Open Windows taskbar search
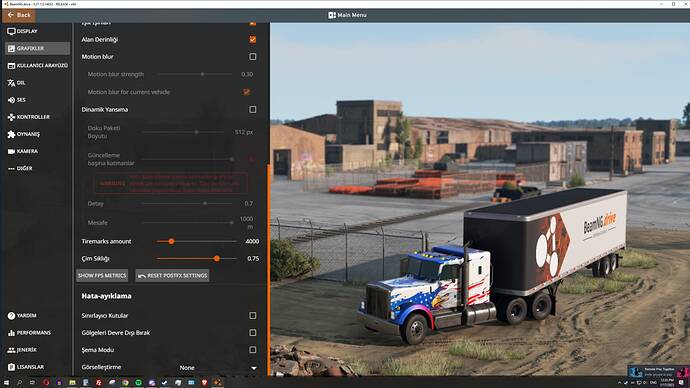Screen dimensions: 690x388 point(19,383)
